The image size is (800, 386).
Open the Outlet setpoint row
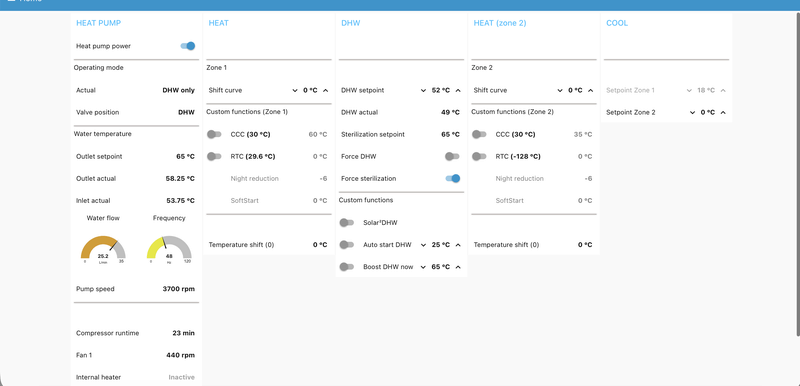pos(135,157)
